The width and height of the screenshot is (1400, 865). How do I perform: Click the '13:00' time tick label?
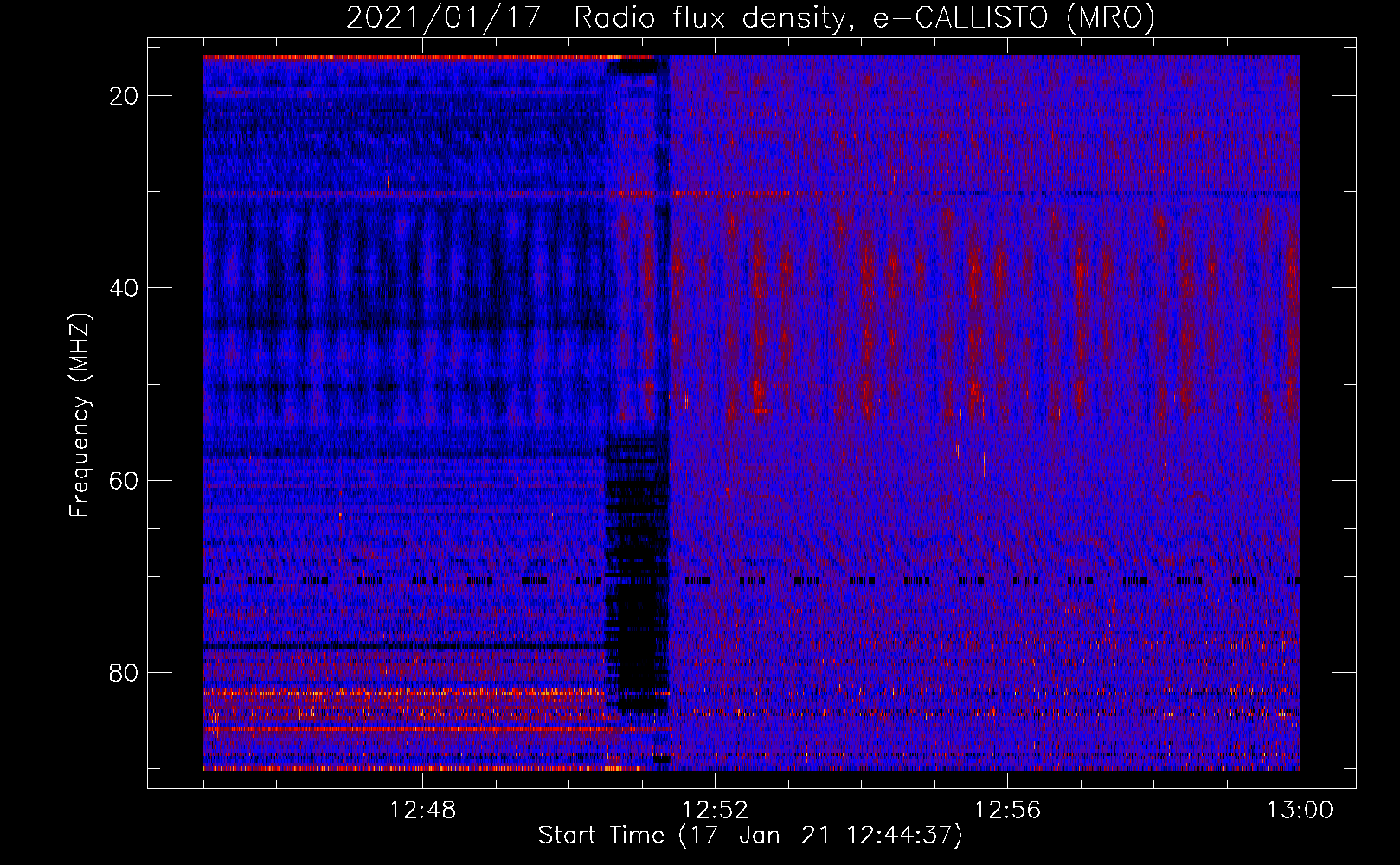pos(1300,811)
